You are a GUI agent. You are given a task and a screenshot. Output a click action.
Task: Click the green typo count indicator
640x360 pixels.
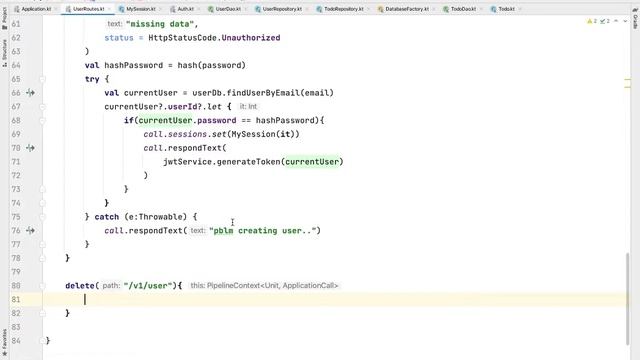coord(604,21)
